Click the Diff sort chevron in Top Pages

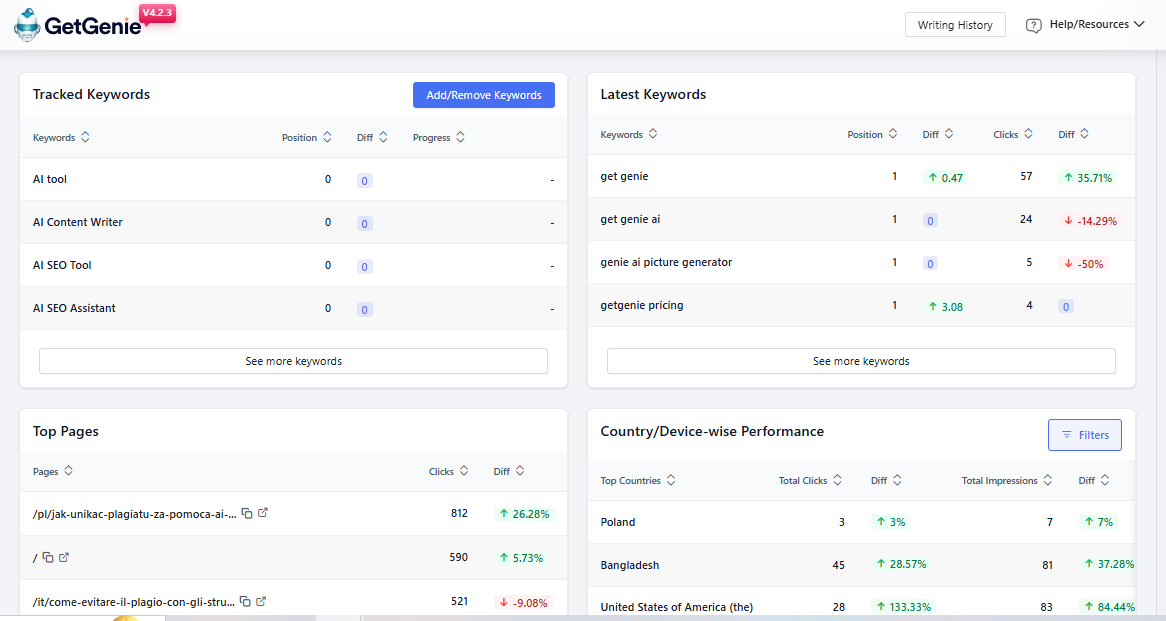tap(522, 471)
